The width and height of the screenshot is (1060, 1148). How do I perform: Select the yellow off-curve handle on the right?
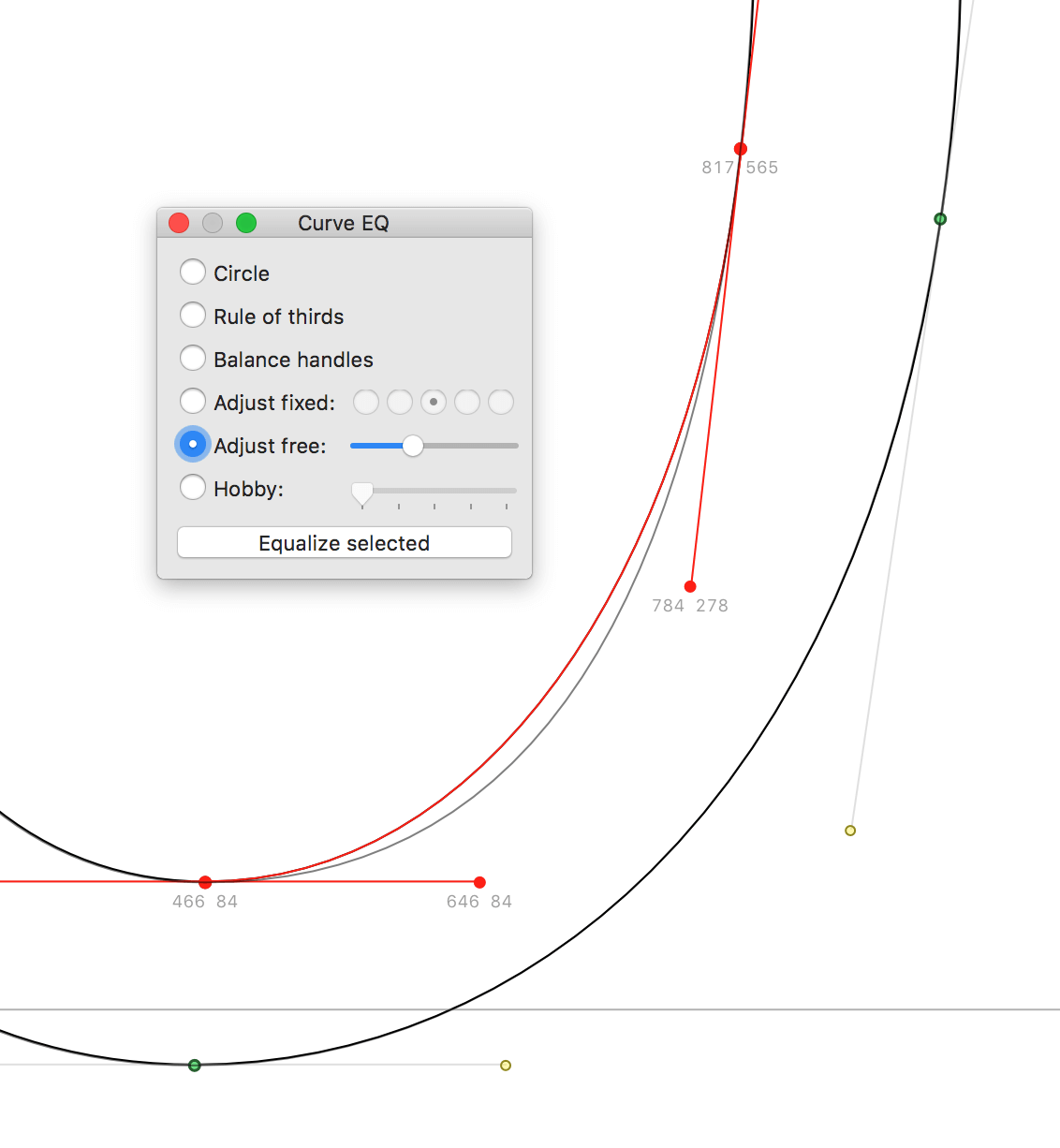[x=850, y=831]
